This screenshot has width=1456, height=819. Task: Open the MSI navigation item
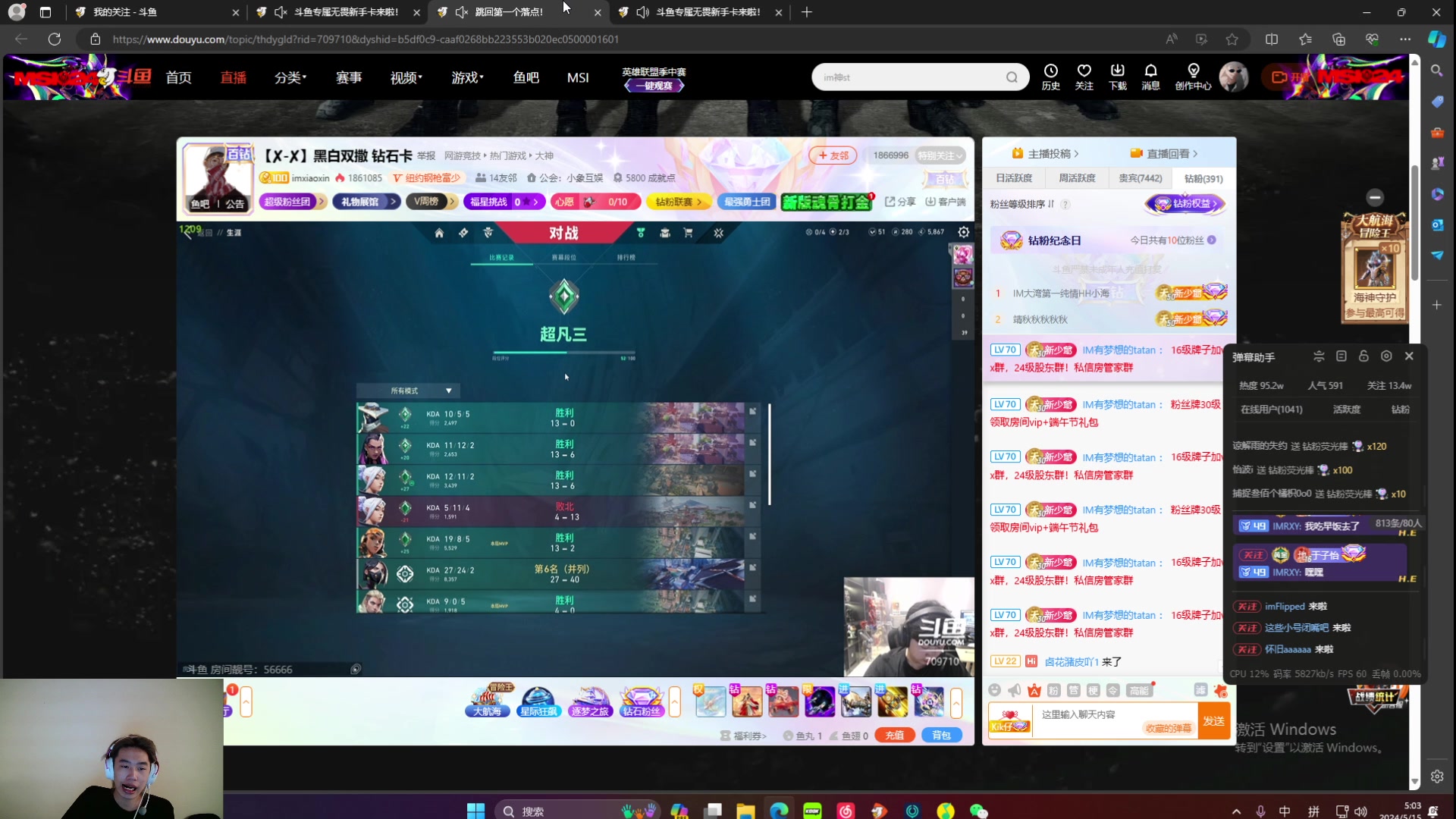578,77
